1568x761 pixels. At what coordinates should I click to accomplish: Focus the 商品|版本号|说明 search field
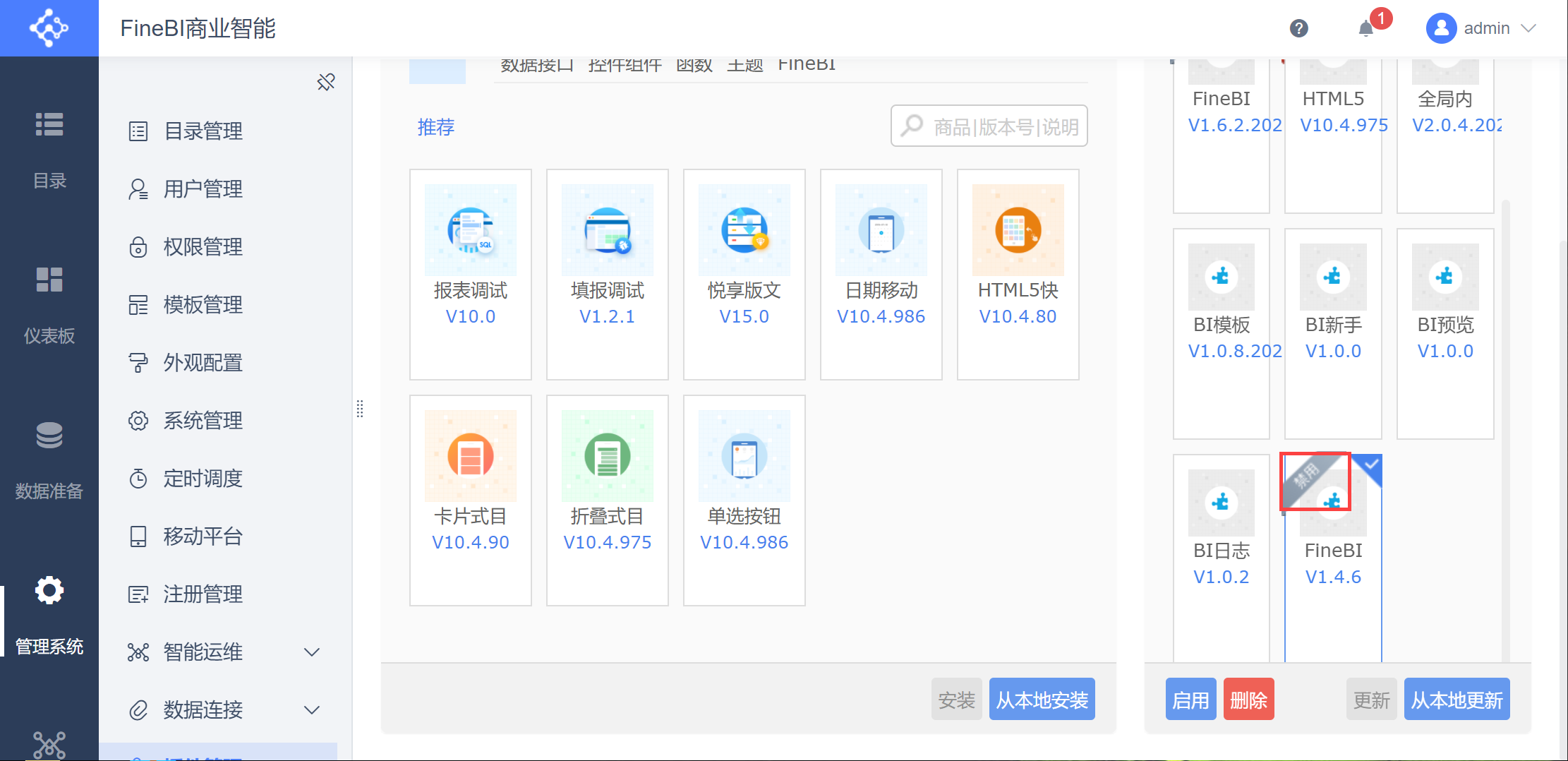point(989,126)
